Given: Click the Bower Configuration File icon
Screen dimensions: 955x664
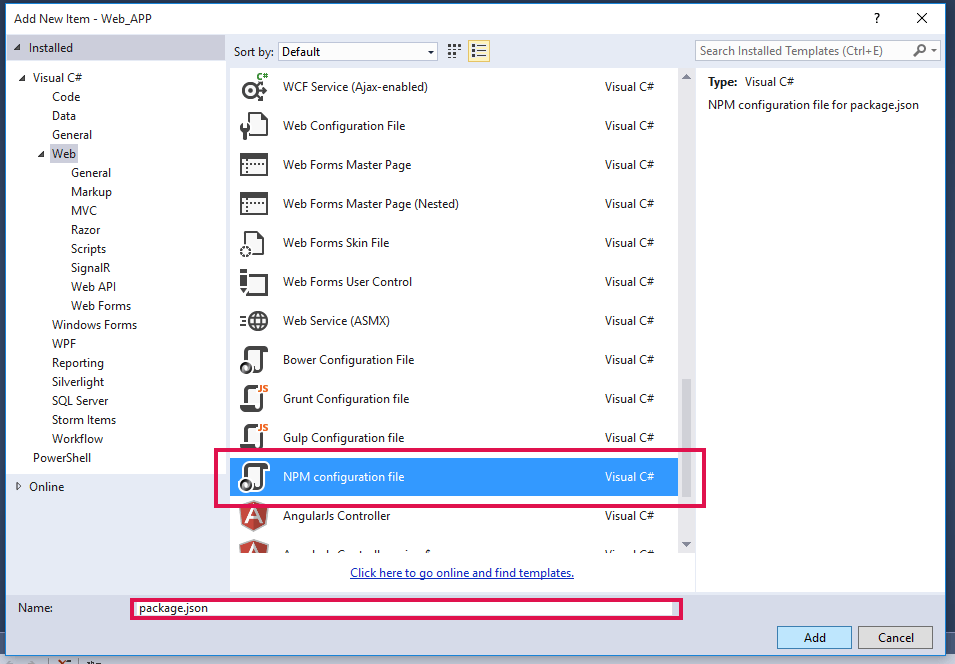Looking at the screenshot, I should point(254,360).
